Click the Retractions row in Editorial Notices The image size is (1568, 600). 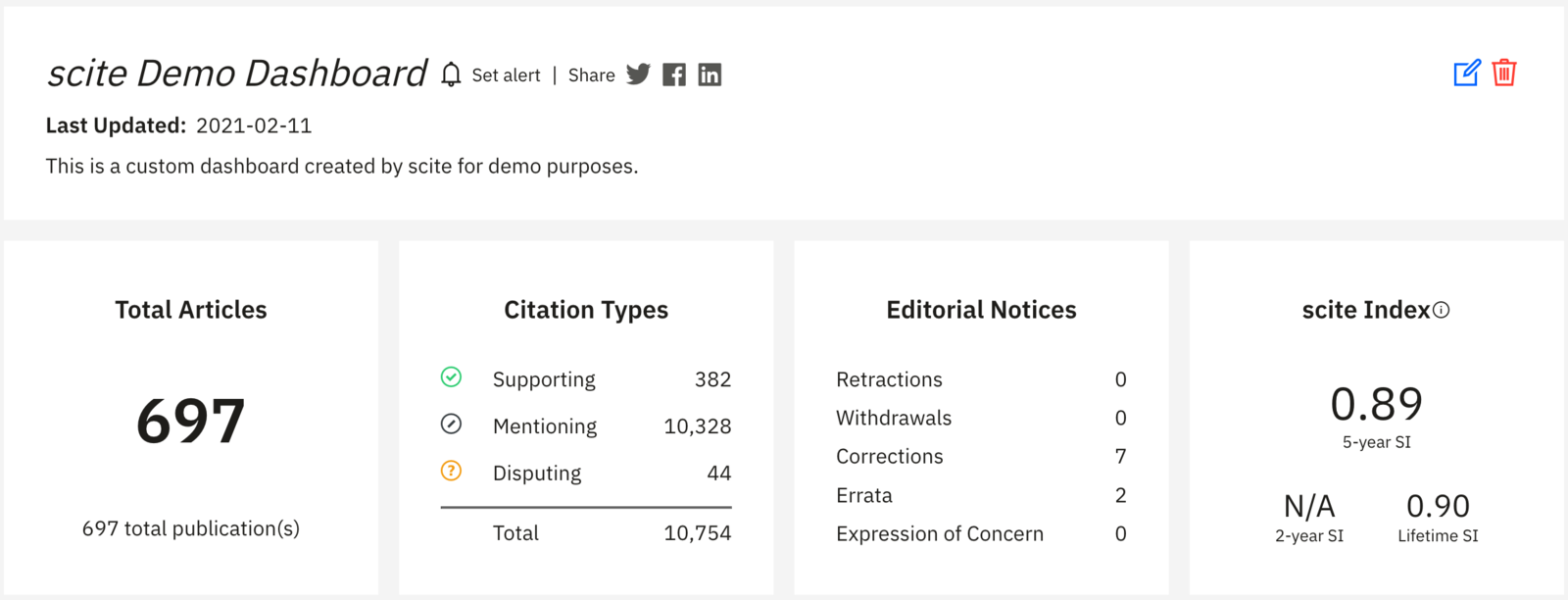pyautogui.click(x=888, y=378)
